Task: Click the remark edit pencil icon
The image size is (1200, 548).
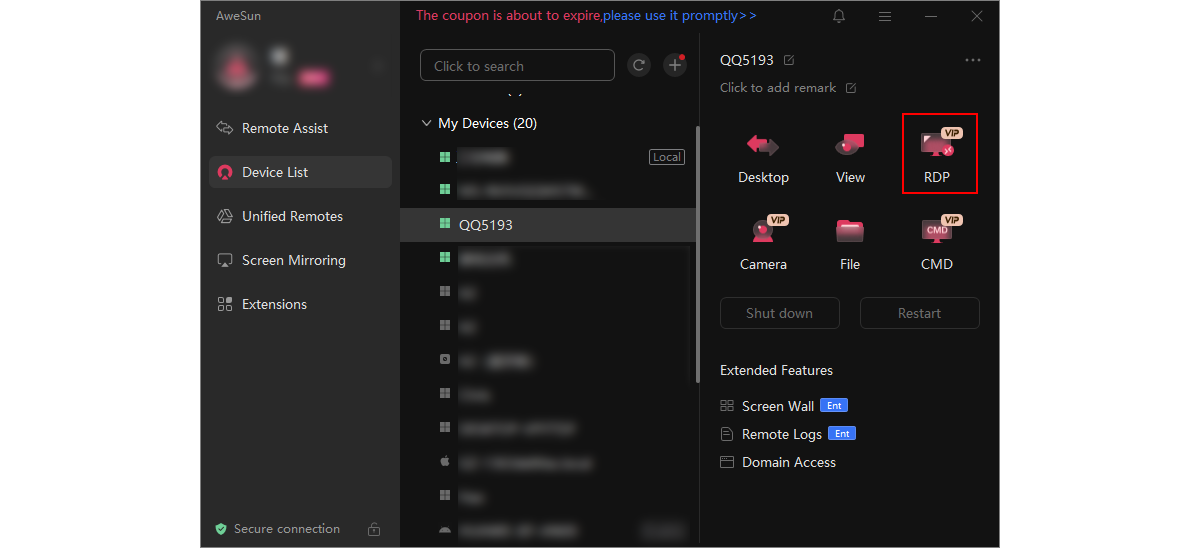Action: pyautogui.click(x=851, y=88)
